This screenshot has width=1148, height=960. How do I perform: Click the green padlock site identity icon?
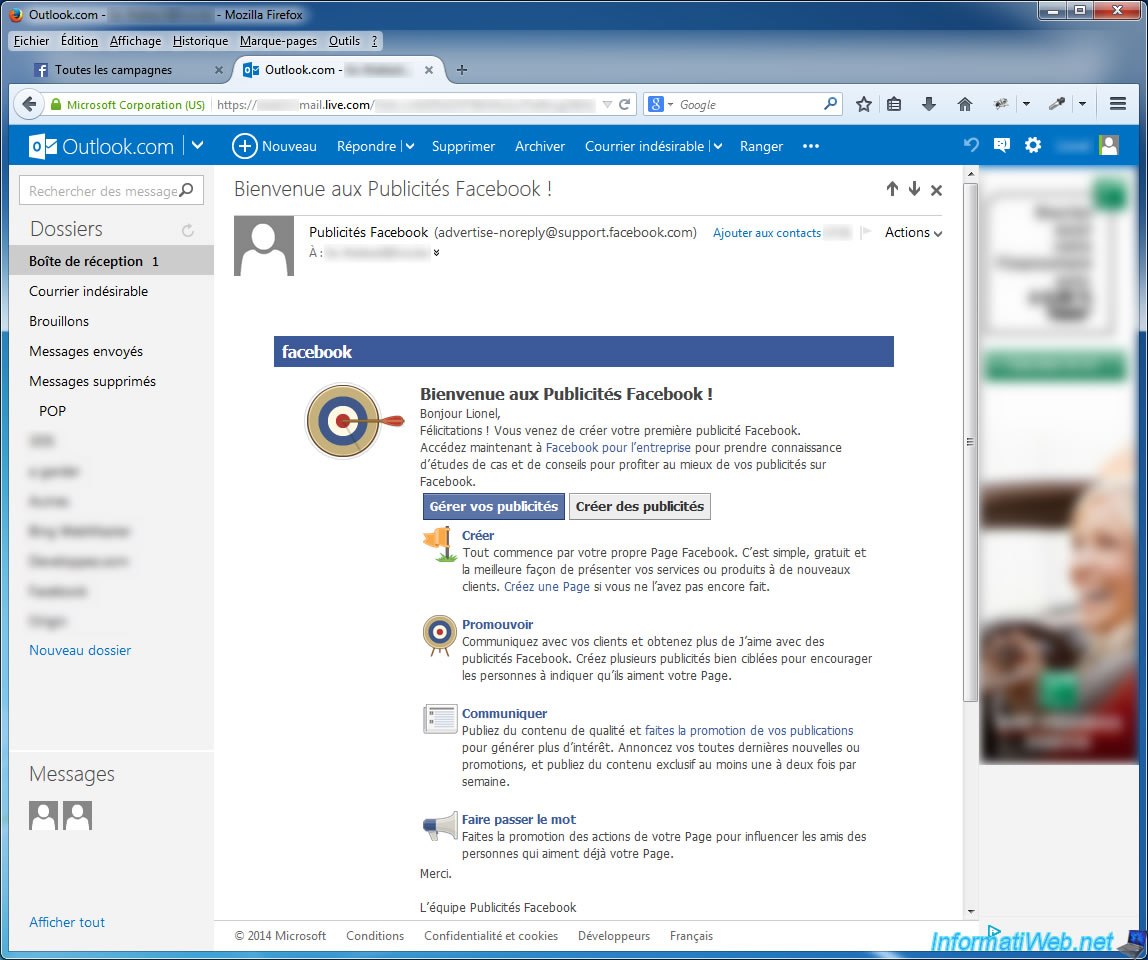[56, 104]
